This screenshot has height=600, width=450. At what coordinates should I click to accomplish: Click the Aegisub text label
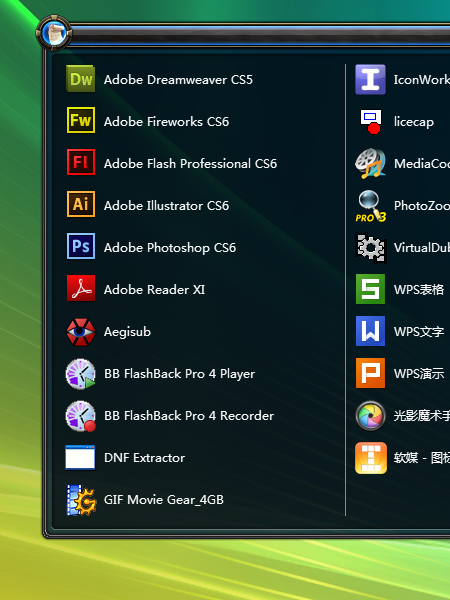127,332
